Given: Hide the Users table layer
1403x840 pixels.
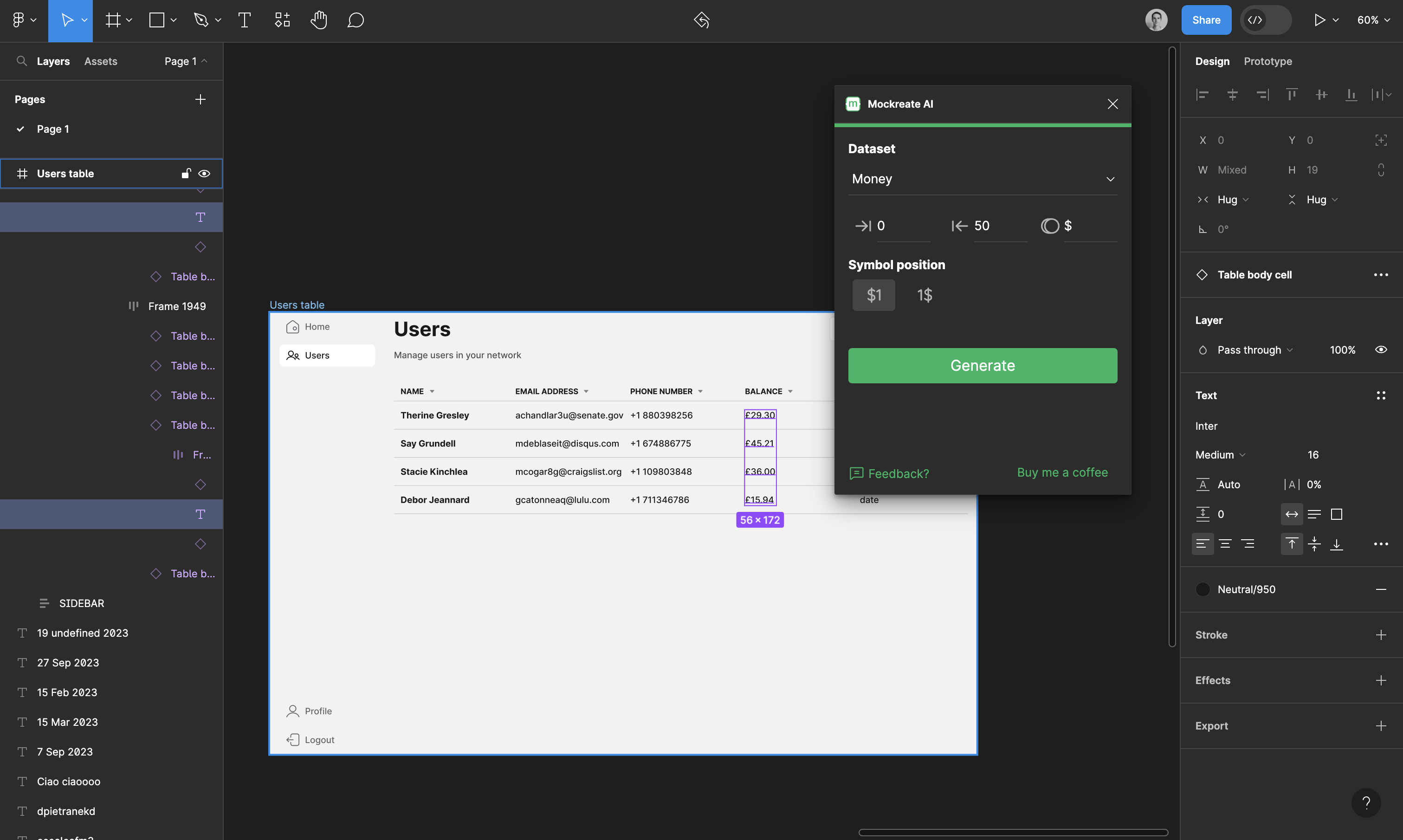Looking at the screenshot, I should (x=204, y=174).
